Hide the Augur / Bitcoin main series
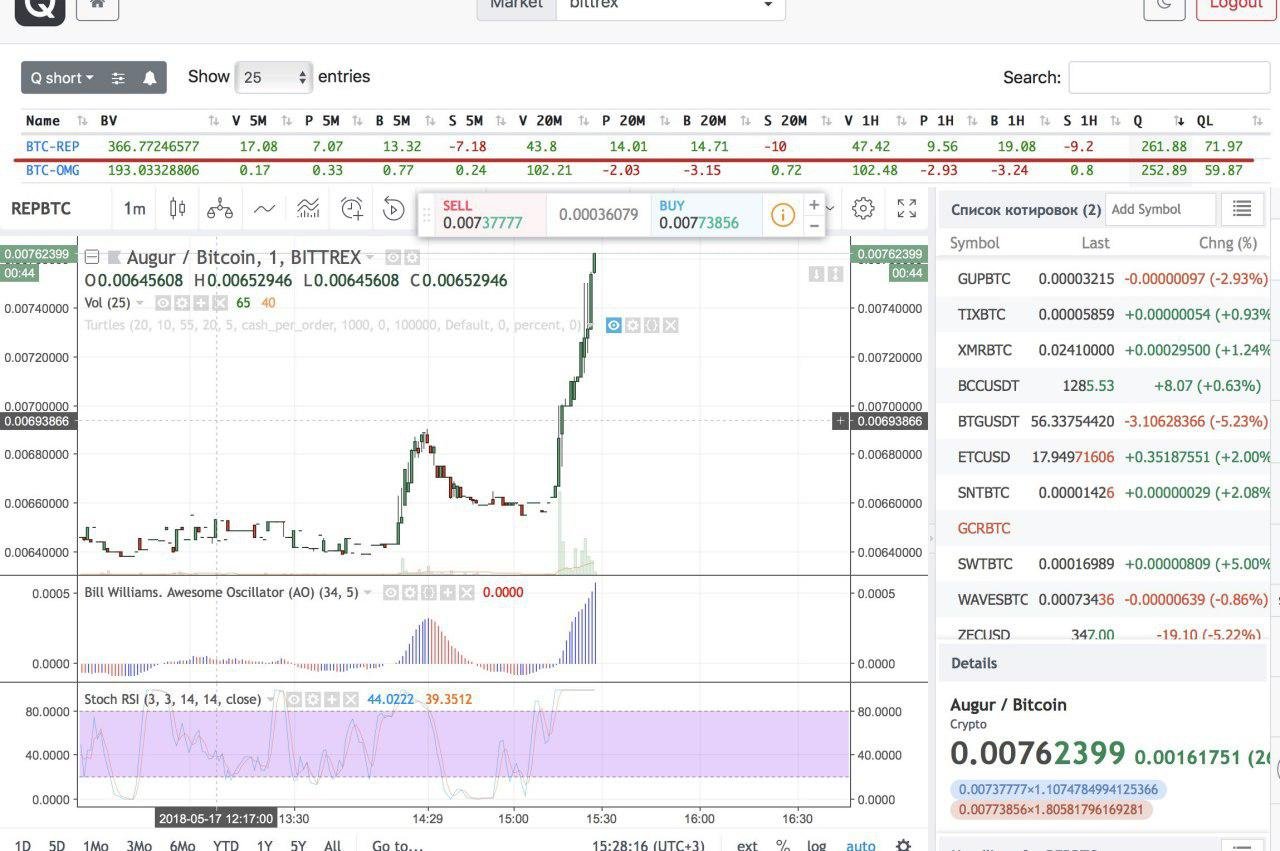The width and height of the screenshot is (1280, 851). coord(393,258)
